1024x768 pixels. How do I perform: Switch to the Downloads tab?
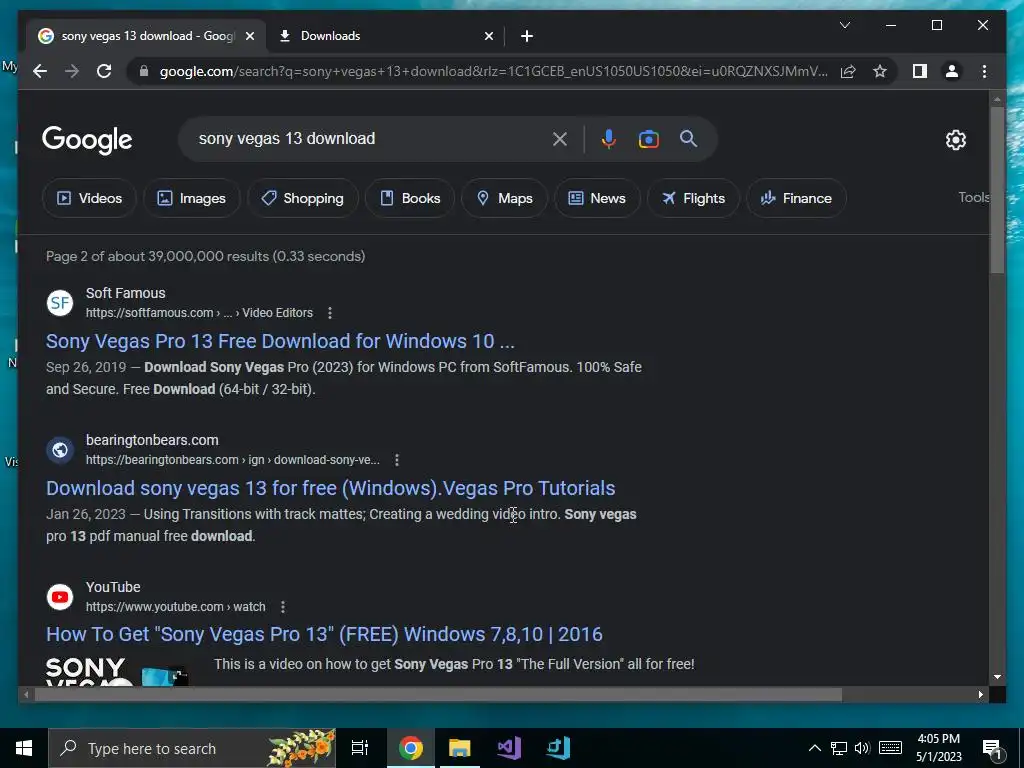coord(385,36)
